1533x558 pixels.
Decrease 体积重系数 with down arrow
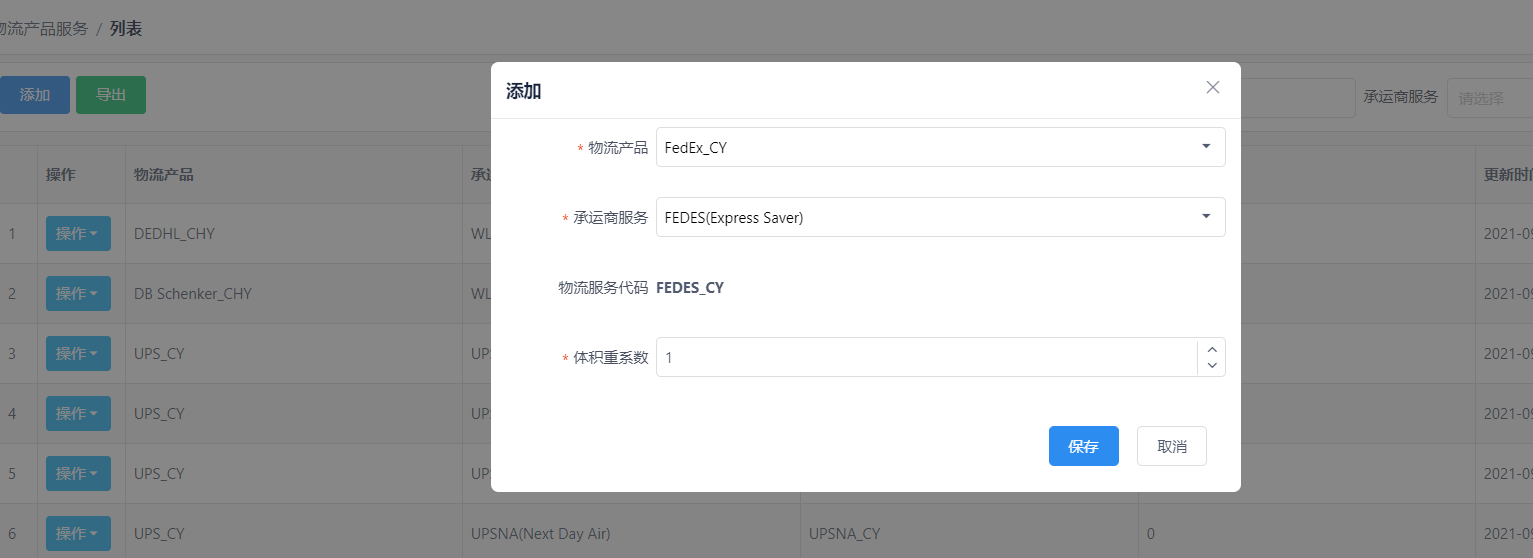pos(1212,366)
